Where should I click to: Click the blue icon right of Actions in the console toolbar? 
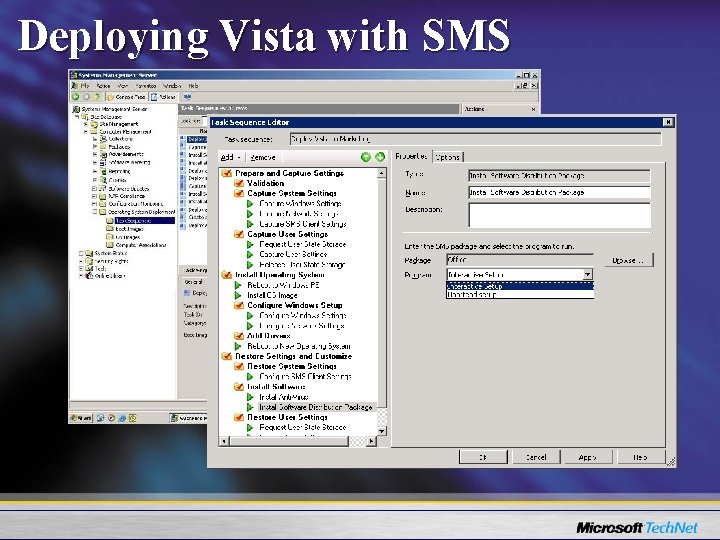click(x=187, y=96)
